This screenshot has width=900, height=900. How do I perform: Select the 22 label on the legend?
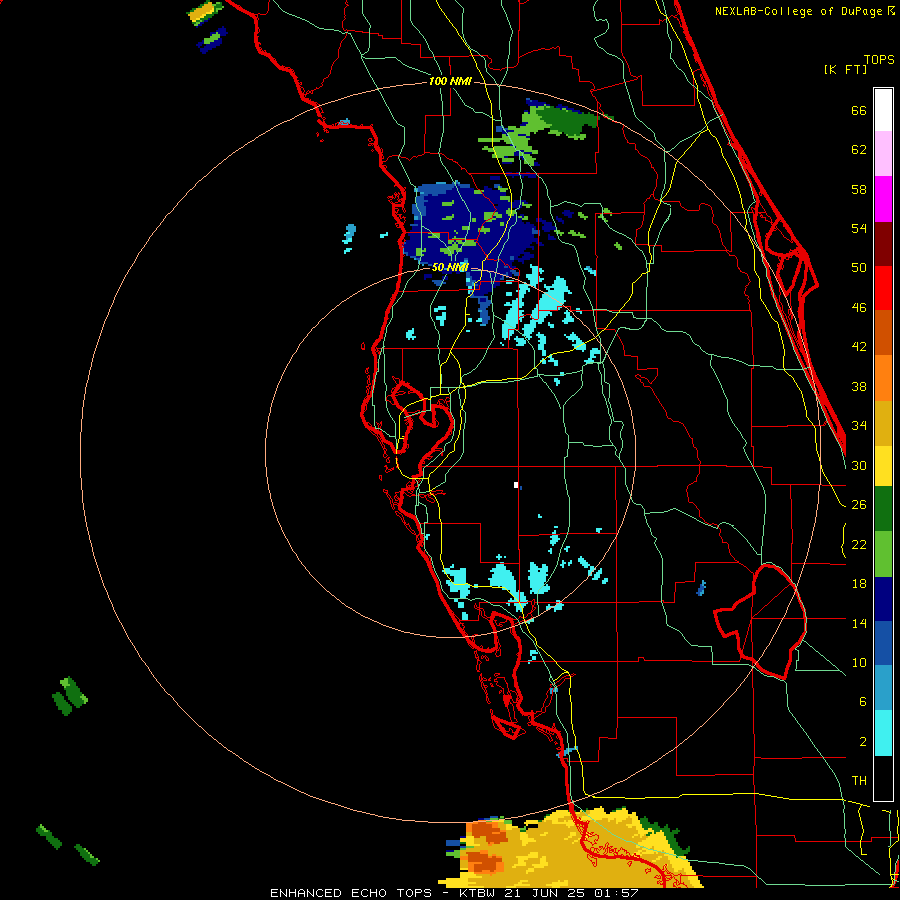(x=859, y=544)
